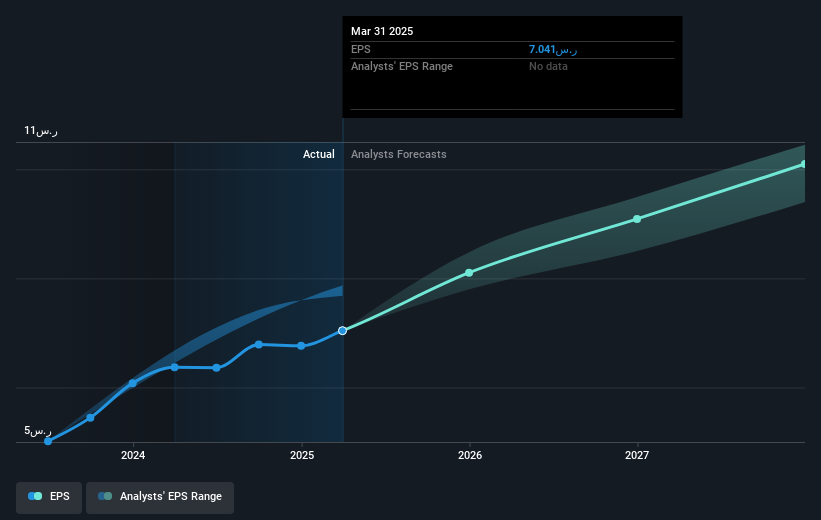Click the 2027 x-axis label
This screenshot has height=520, width=821.
(637, 455)
